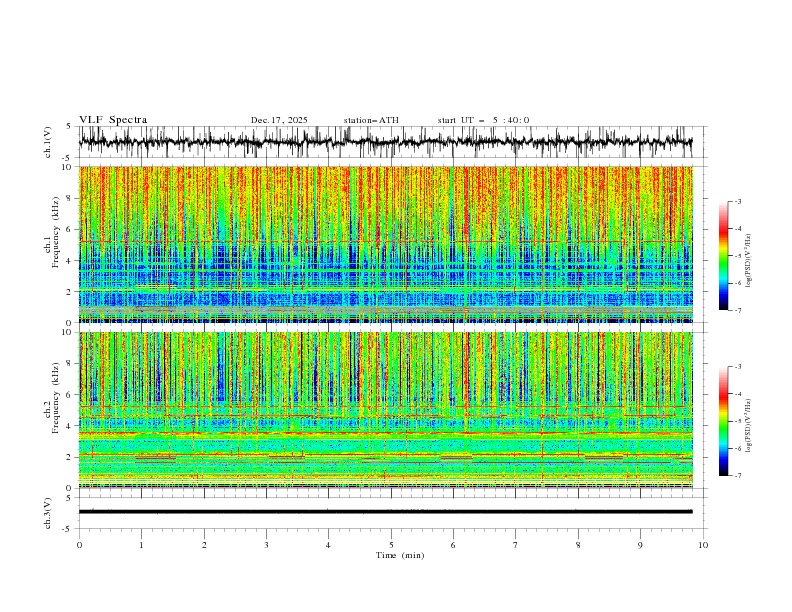
Task: Click the "ch.1(V)" waveform axis label
Action: click(x=48, y=142)
